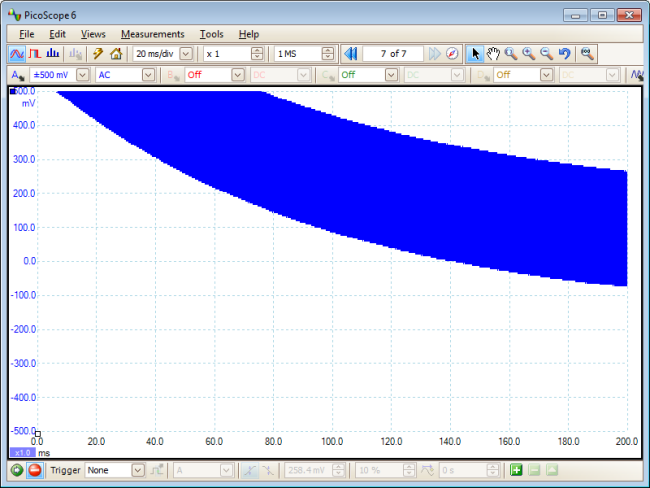This screenshot has width=650, height=488.
Task: Open the Trigger mode None dropdown
Action: [138, 470]
